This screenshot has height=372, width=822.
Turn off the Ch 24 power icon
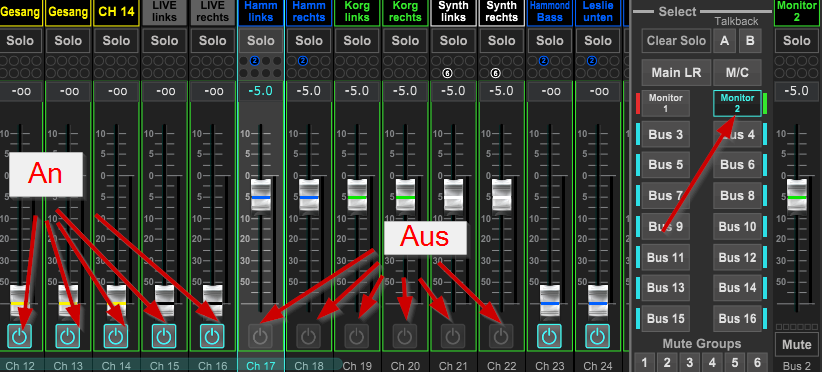[x=598, y=336]
